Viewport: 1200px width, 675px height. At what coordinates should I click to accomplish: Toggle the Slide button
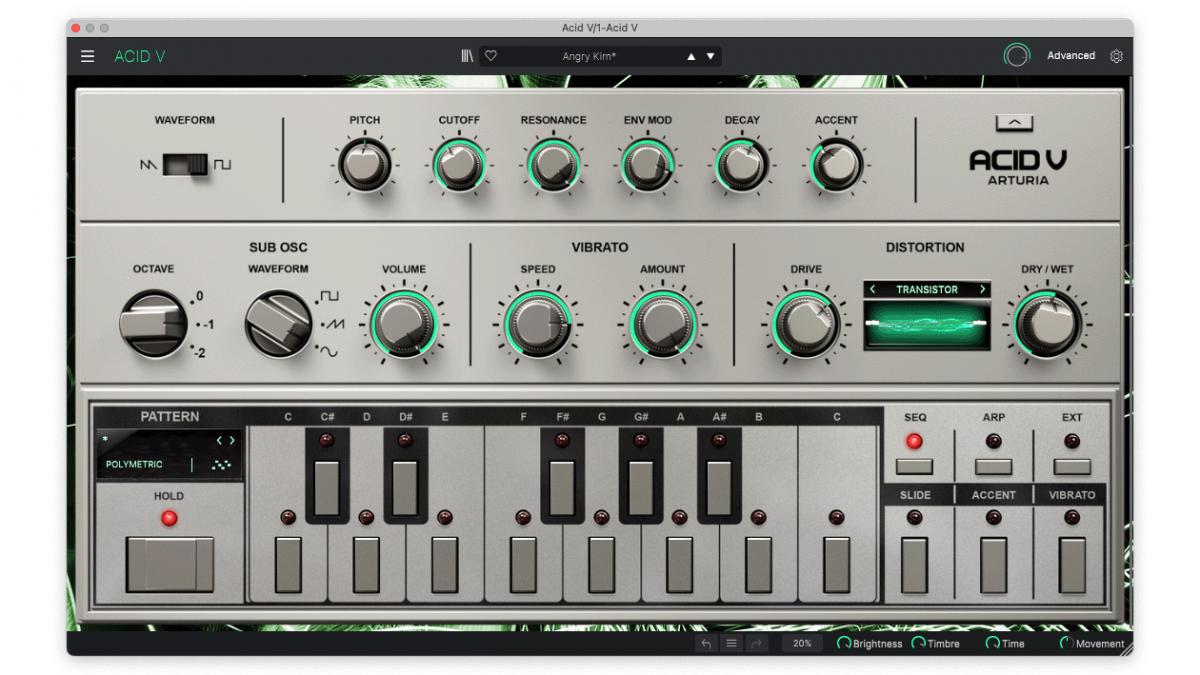914,565
